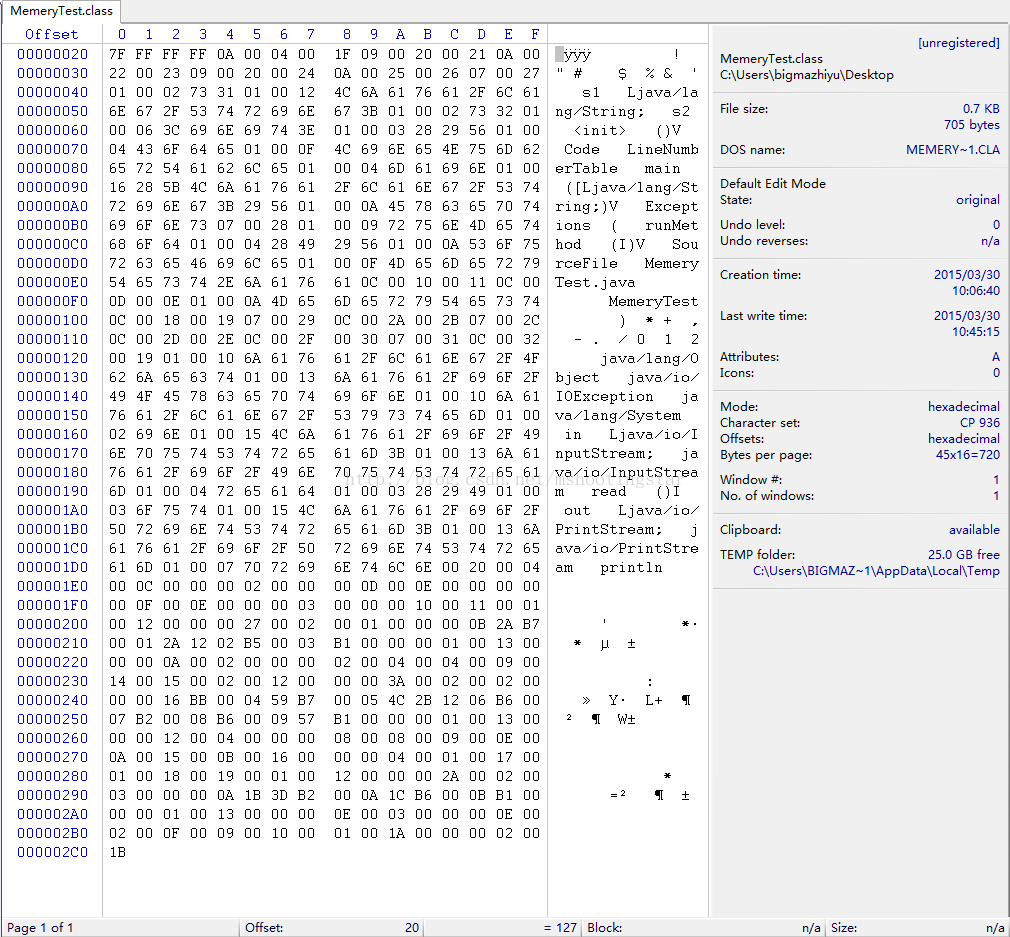This screenshot has height=937, width=1010.
Task: Click the Window # value
Action: [x=996, y=480]
